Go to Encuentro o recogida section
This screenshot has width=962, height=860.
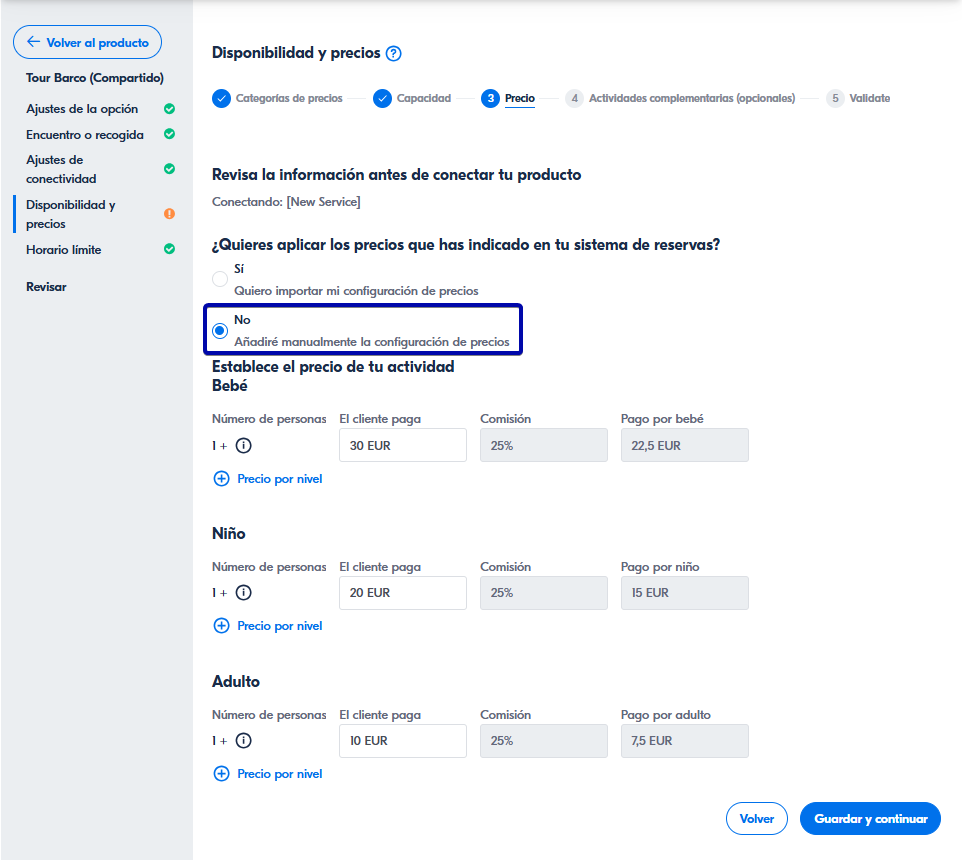(85, 134)
